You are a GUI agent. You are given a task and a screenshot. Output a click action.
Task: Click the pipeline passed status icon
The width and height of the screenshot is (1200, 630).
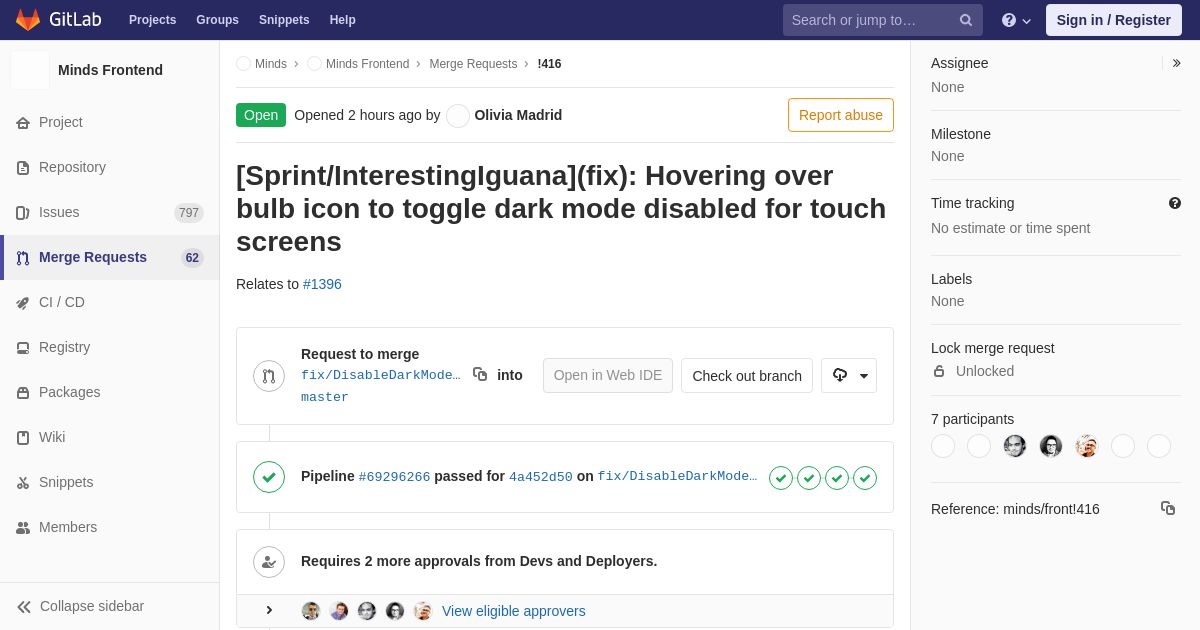(269, 477)
